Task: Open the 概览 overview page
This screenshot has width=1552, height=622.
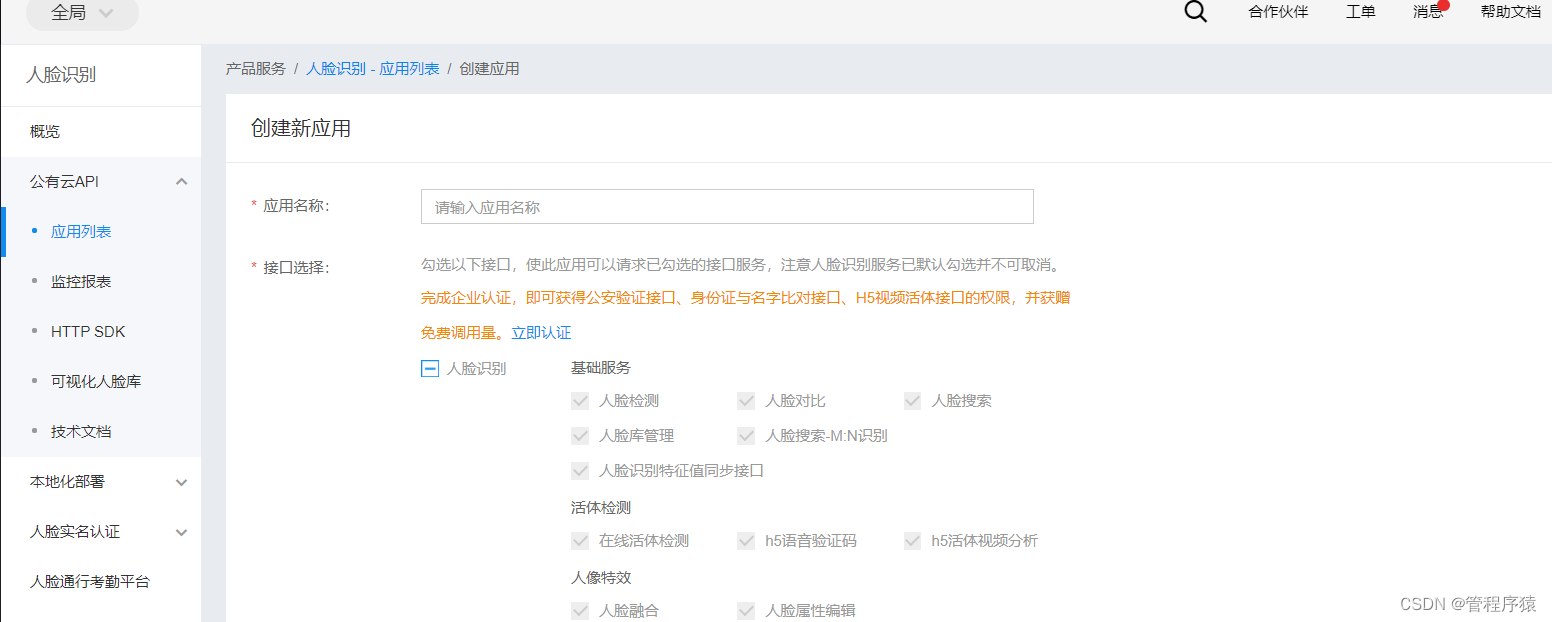Action: 45,132
